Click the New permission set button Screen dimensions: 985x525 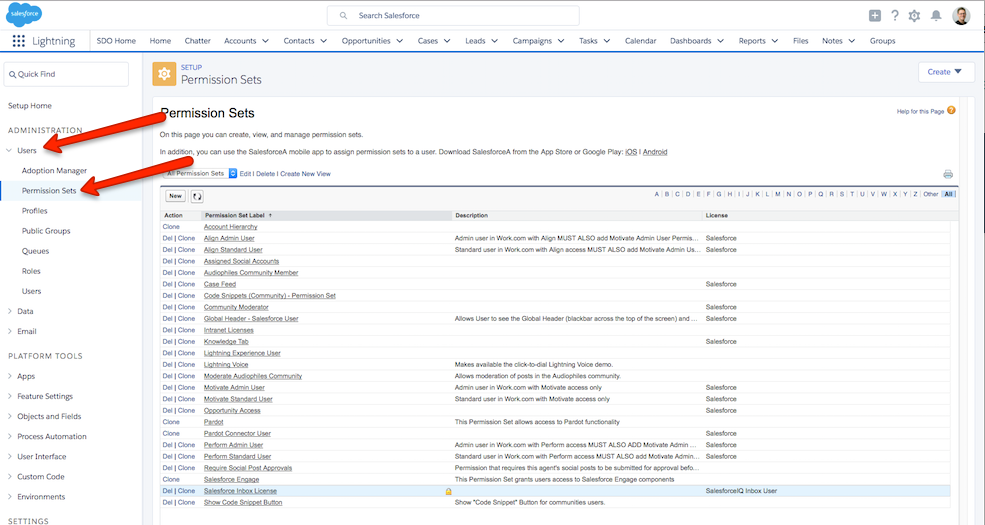pyautogui.click(x=175, y=196)
